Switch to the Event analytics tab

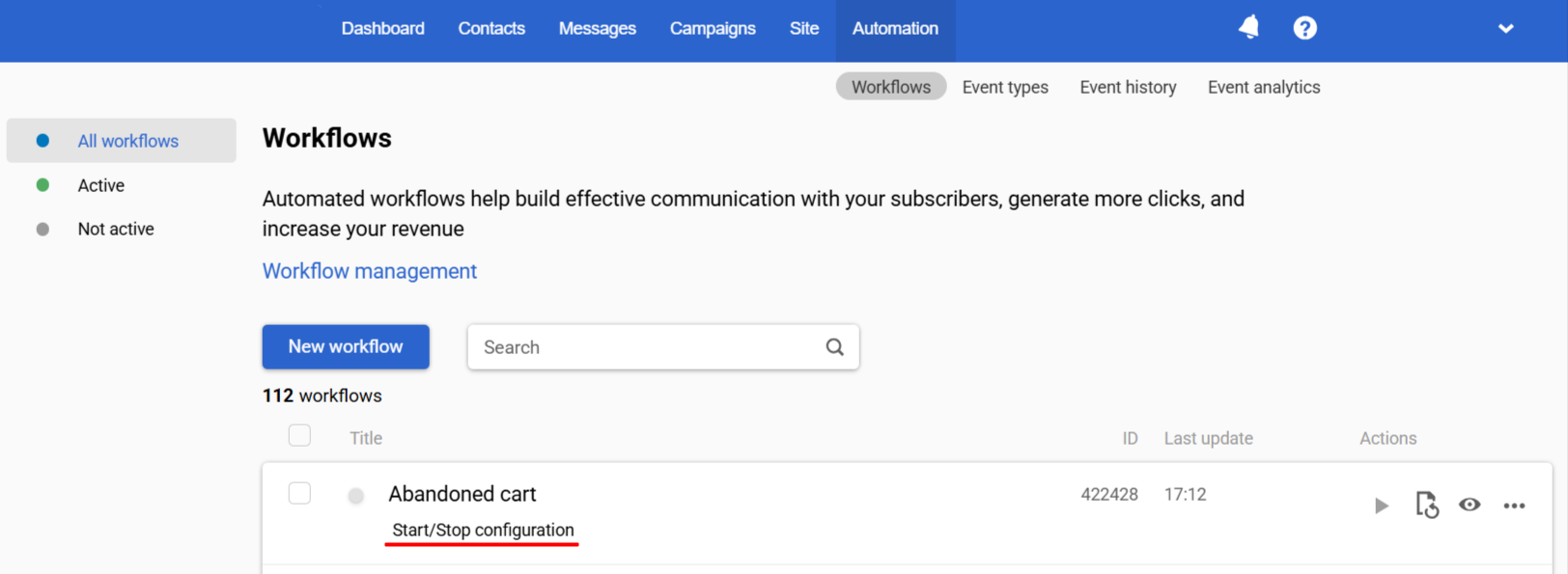pyautogui.click(x=1263, y=87)
